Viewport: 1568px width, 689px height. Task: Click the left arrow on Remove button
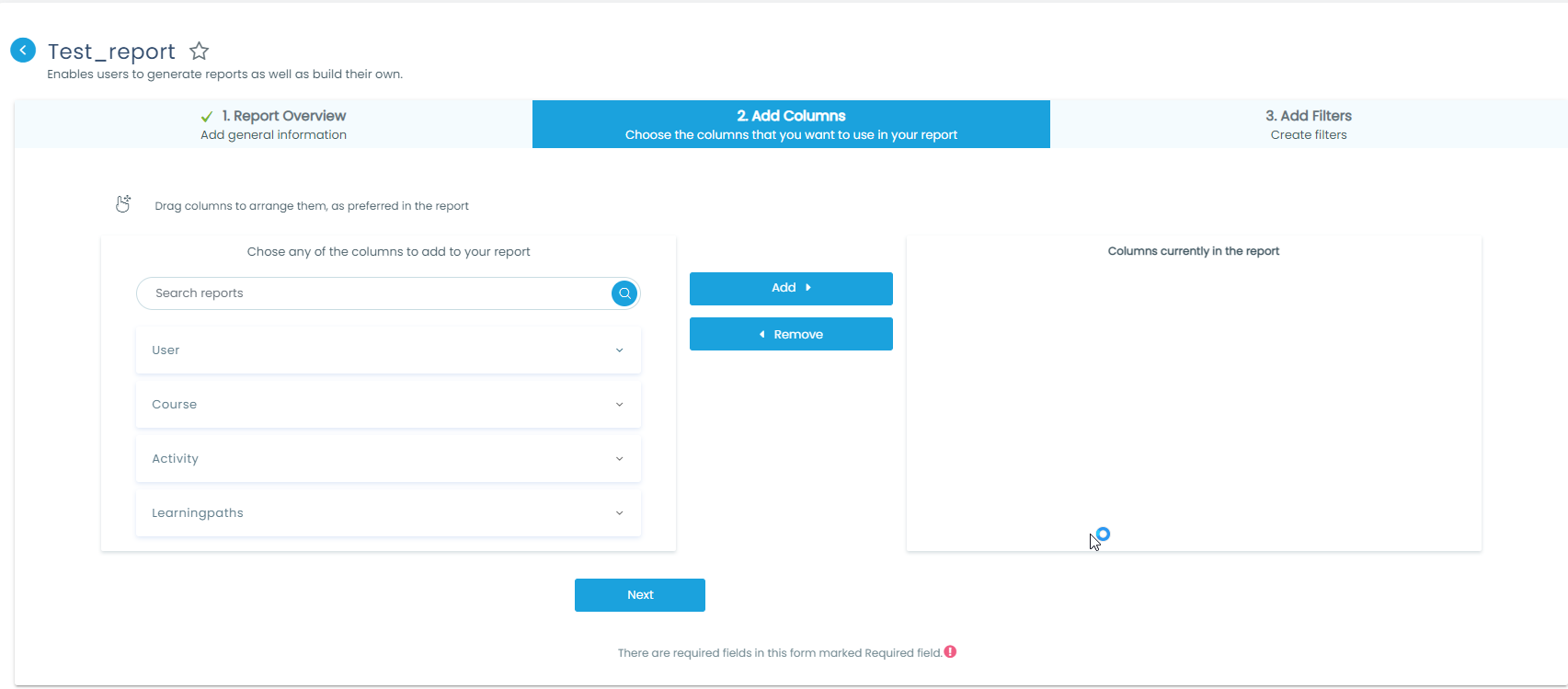pyautogui.click(x=761, y=335)
